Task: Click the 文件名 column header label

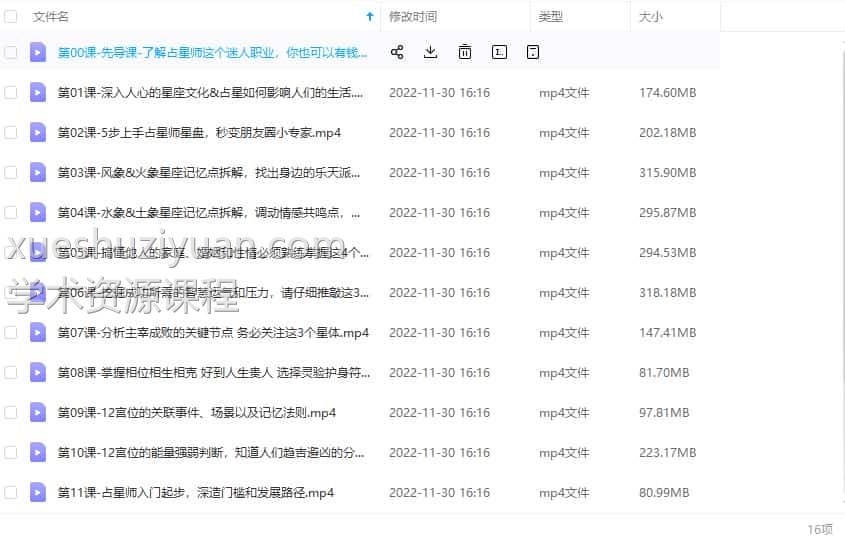Action: (51, 17)
